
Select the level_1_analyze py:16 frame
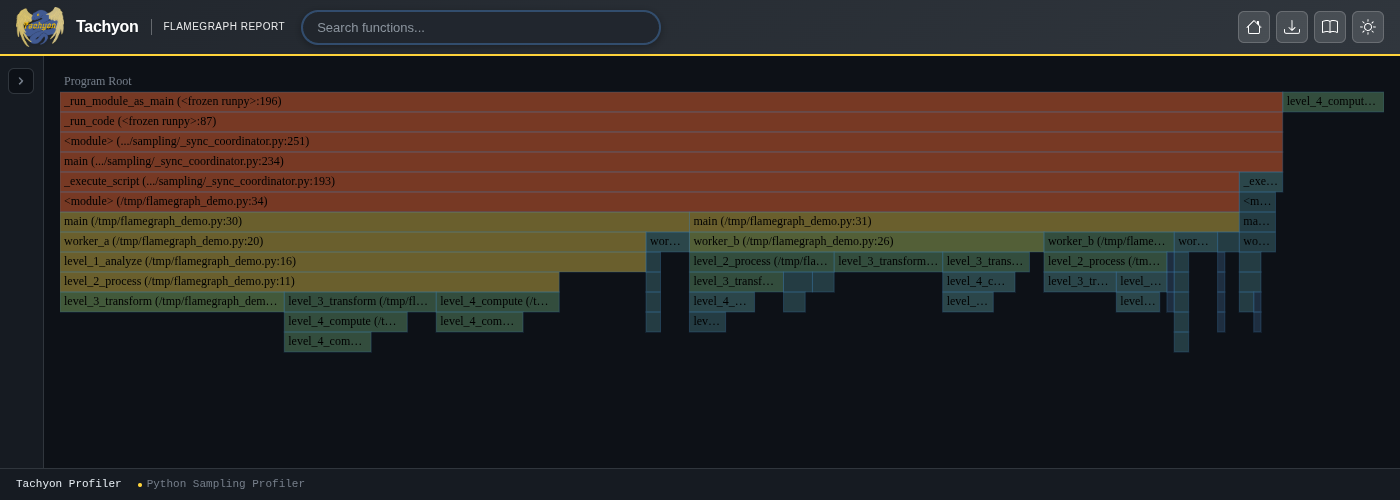pyautogui.click(x=352, y=262)
